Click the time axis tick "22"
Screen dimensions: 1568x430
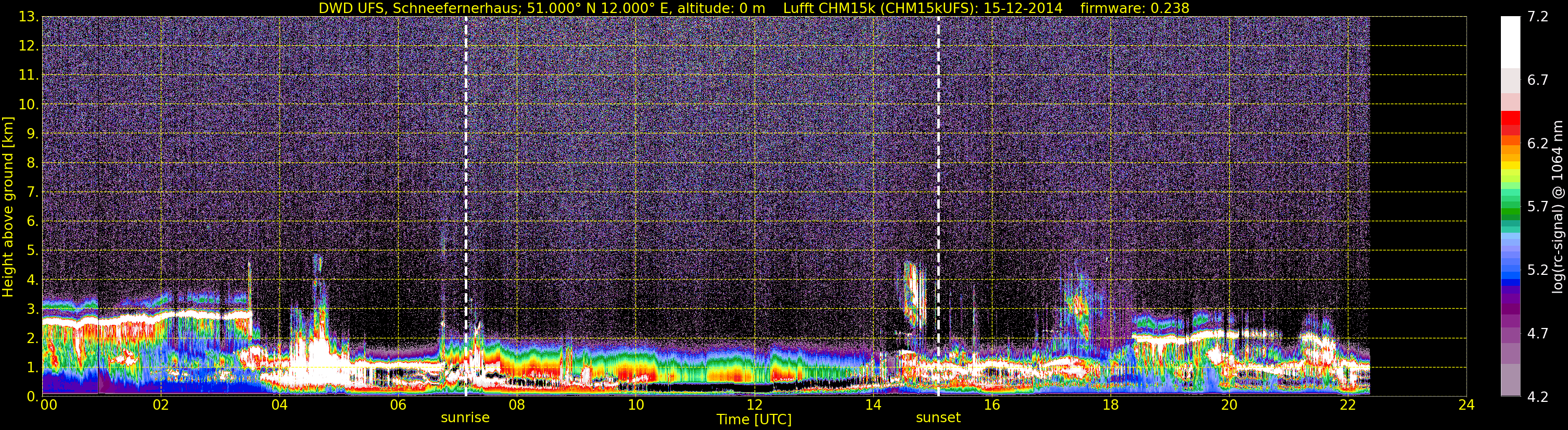[x=1348, y=405]
